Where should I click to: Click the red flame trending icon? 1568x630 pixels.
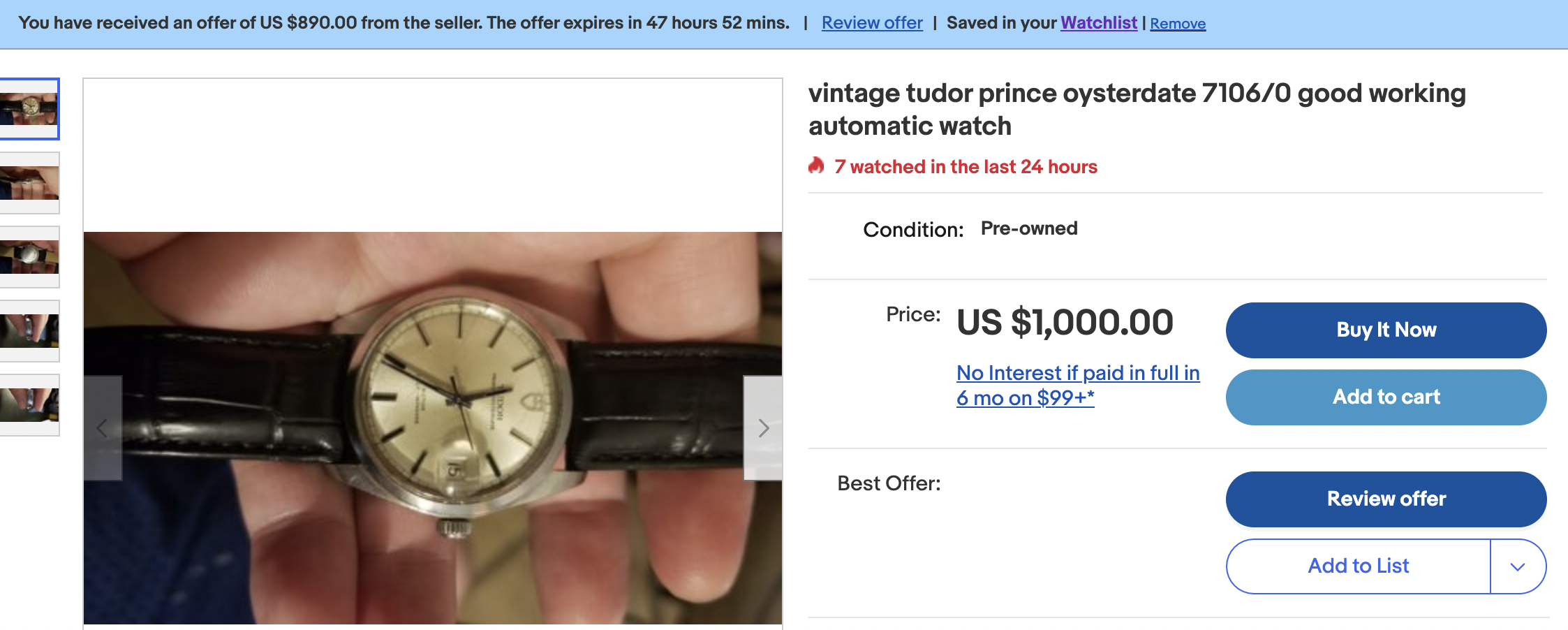816,166
